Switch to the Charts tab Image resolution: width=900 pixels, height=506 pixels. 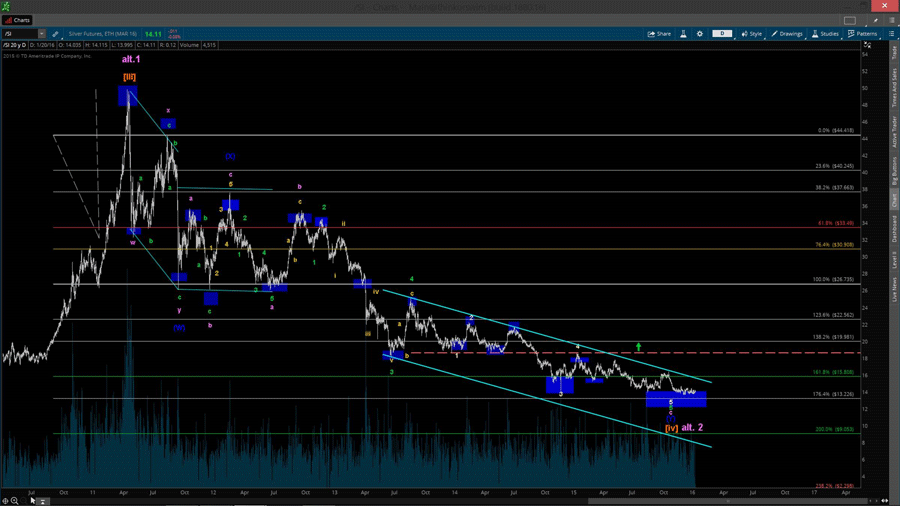coord(17,19)
